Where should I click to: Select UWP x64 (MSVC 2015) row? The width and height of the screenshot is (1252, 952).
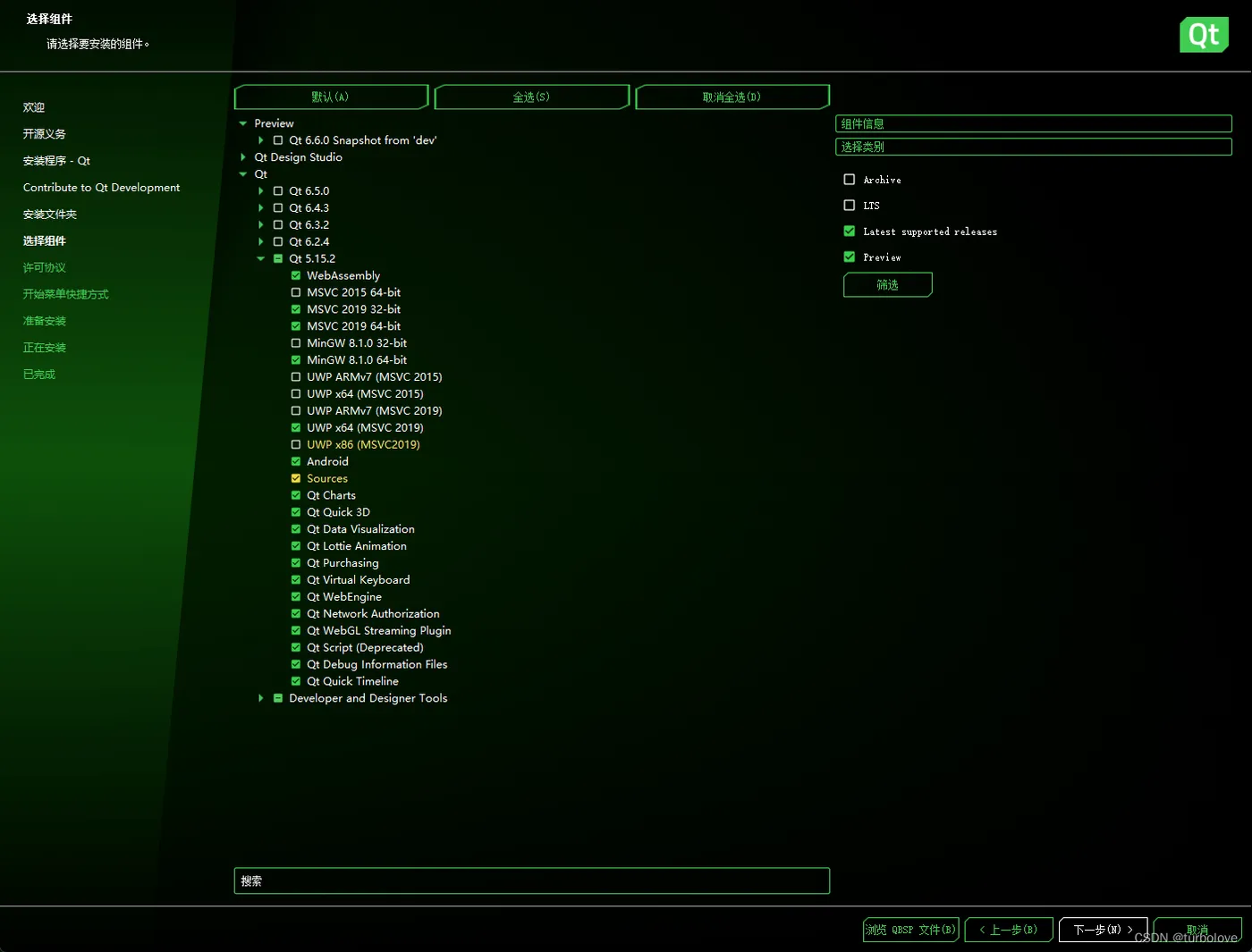click(366, 394)
